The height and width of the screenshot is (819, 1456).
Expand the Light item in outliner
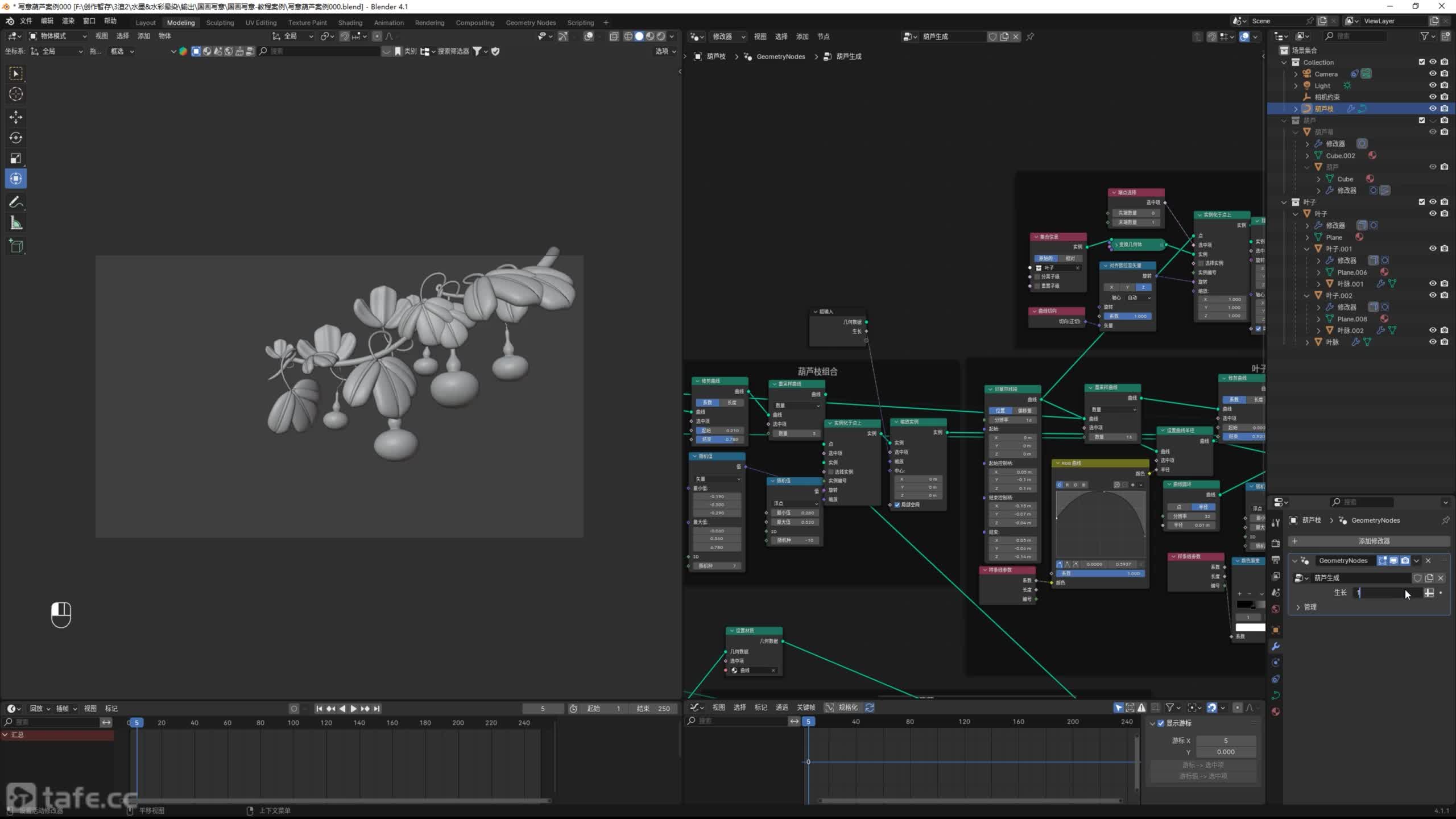click(x=1296, y=86)
